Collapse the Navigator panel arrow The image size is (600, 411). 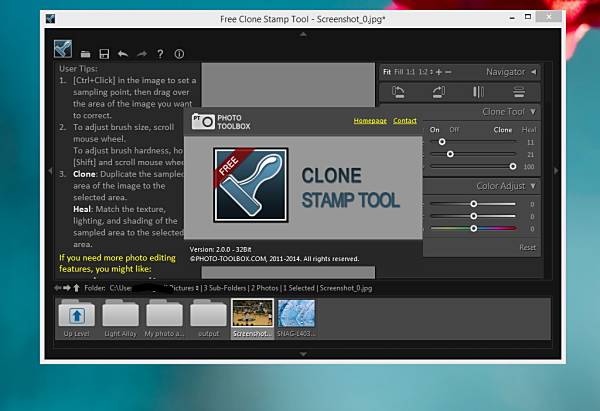pyautogui.click(x=533, y=72)
